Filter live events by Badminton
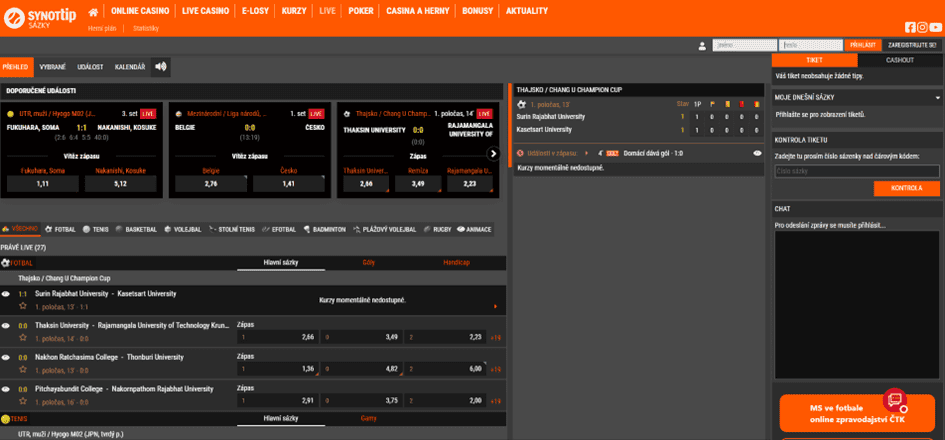945x440 pixels. tap(324, 230)
